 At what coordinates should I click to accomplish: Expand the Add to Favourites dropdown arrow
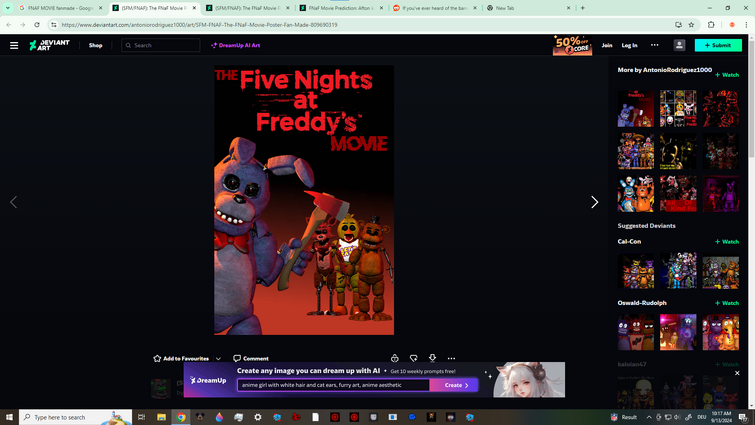click(218, 359)
